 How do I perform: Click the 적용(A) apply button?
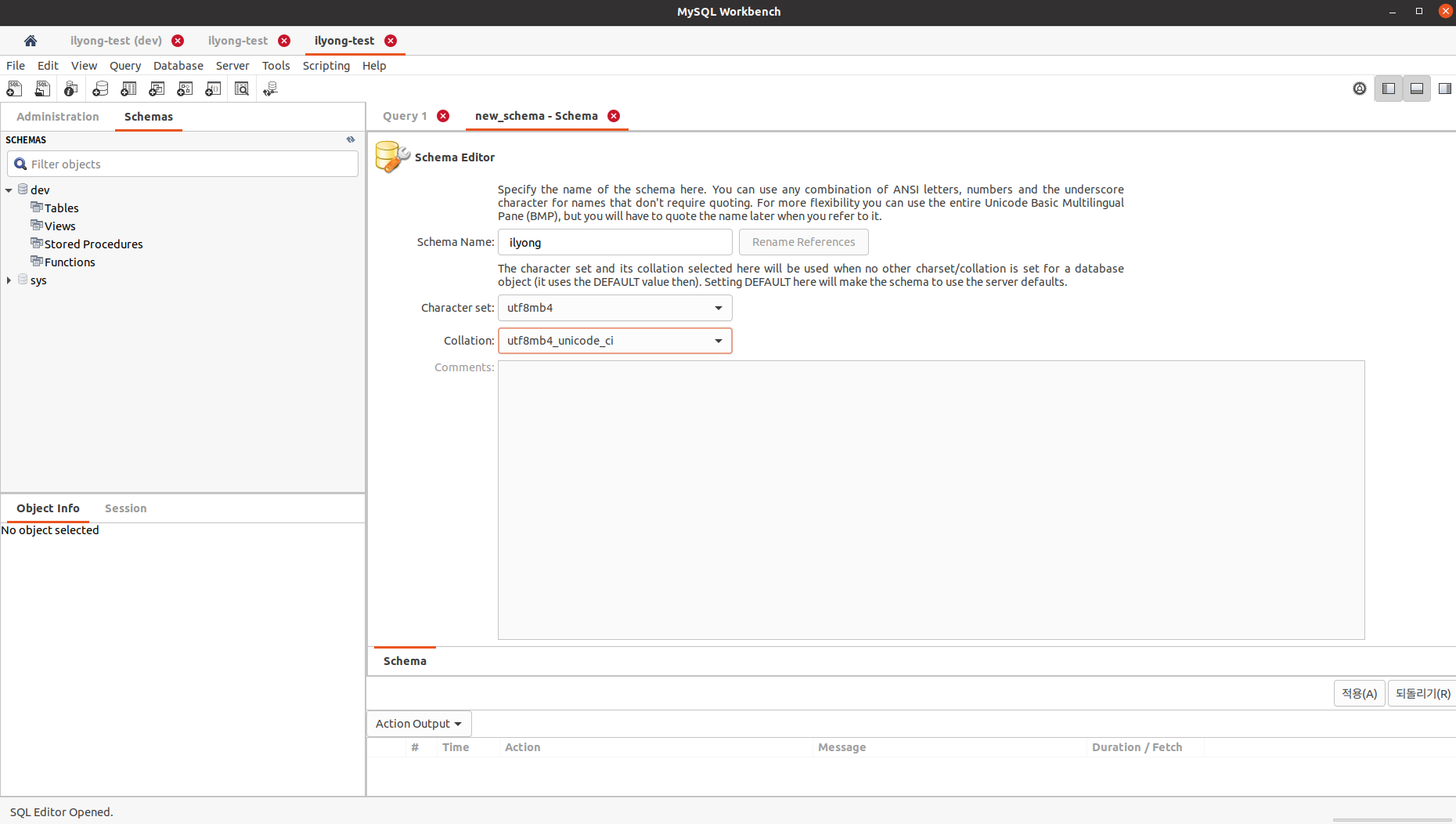tap(1360, 693)
